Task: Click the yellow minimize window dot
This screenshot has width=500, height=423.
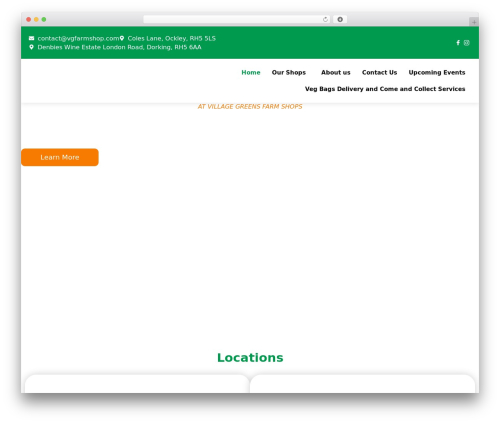Action: click(x=36, y=19)
